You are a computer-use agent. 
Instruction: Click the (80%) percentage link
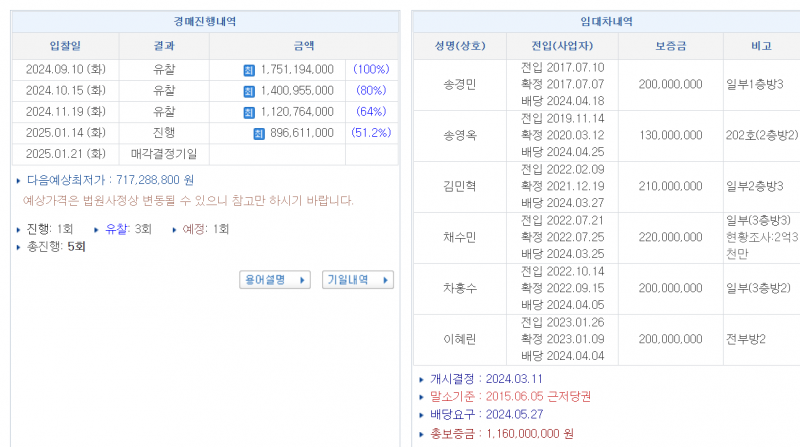pos(371,91)
